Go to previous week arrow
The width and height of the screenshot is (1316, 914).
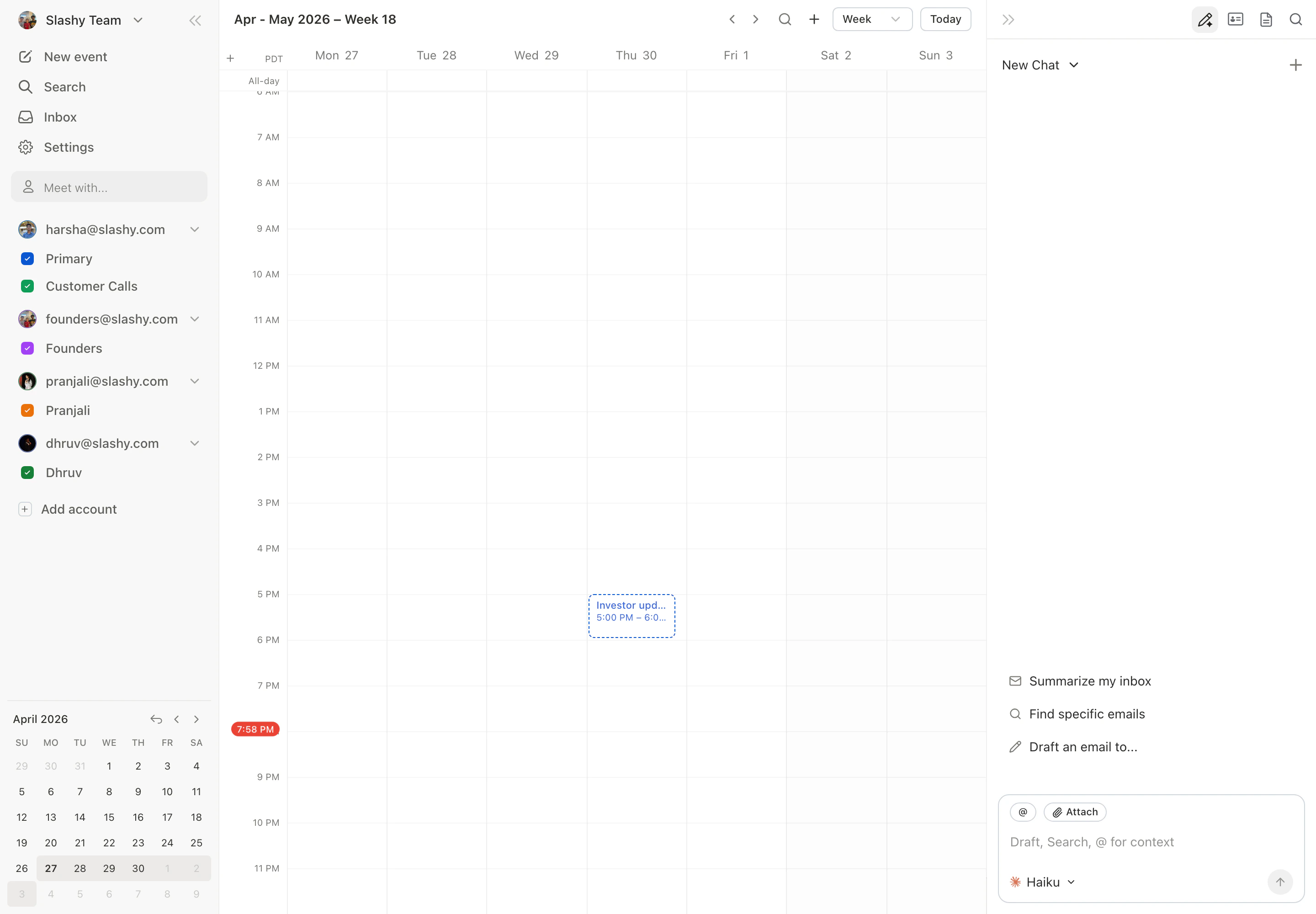pyautogui.click(x=732, y=20)
